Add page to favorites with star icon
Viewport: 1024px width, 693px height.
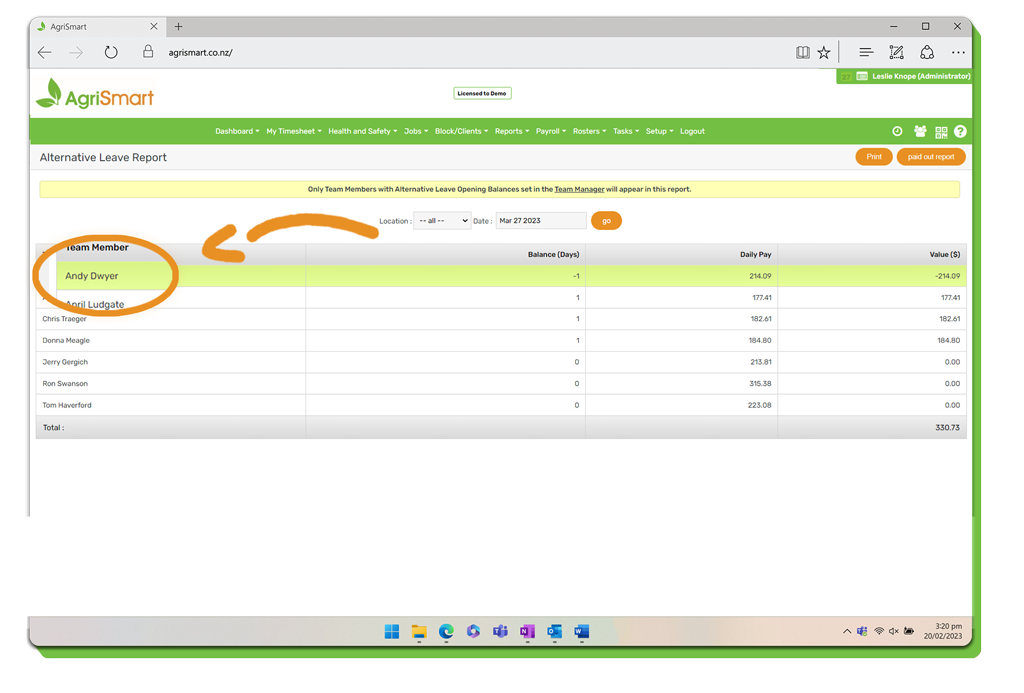[824, 53]
